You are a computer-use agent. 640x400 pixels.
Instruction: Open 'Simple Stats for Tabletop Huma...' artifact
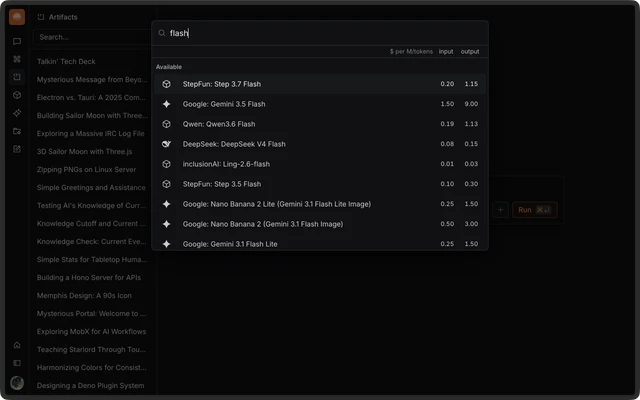pos(92,260)
